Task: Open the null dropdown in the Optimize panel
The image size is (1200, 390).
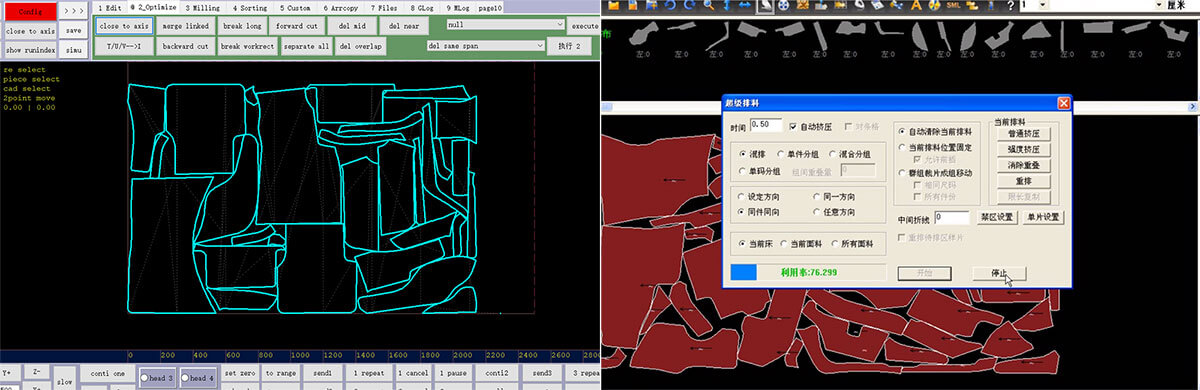Action: [505, 23]
